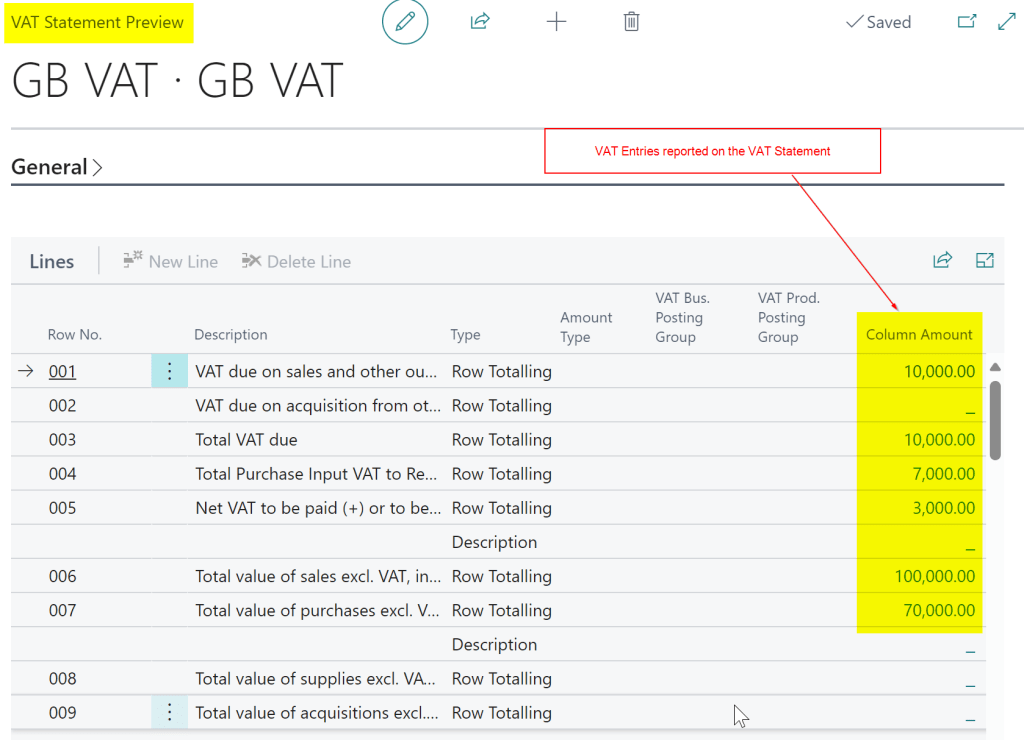Screen dimensions: 1024x740
Task: Maximize the Lines part icon
Action: point(984,260)
